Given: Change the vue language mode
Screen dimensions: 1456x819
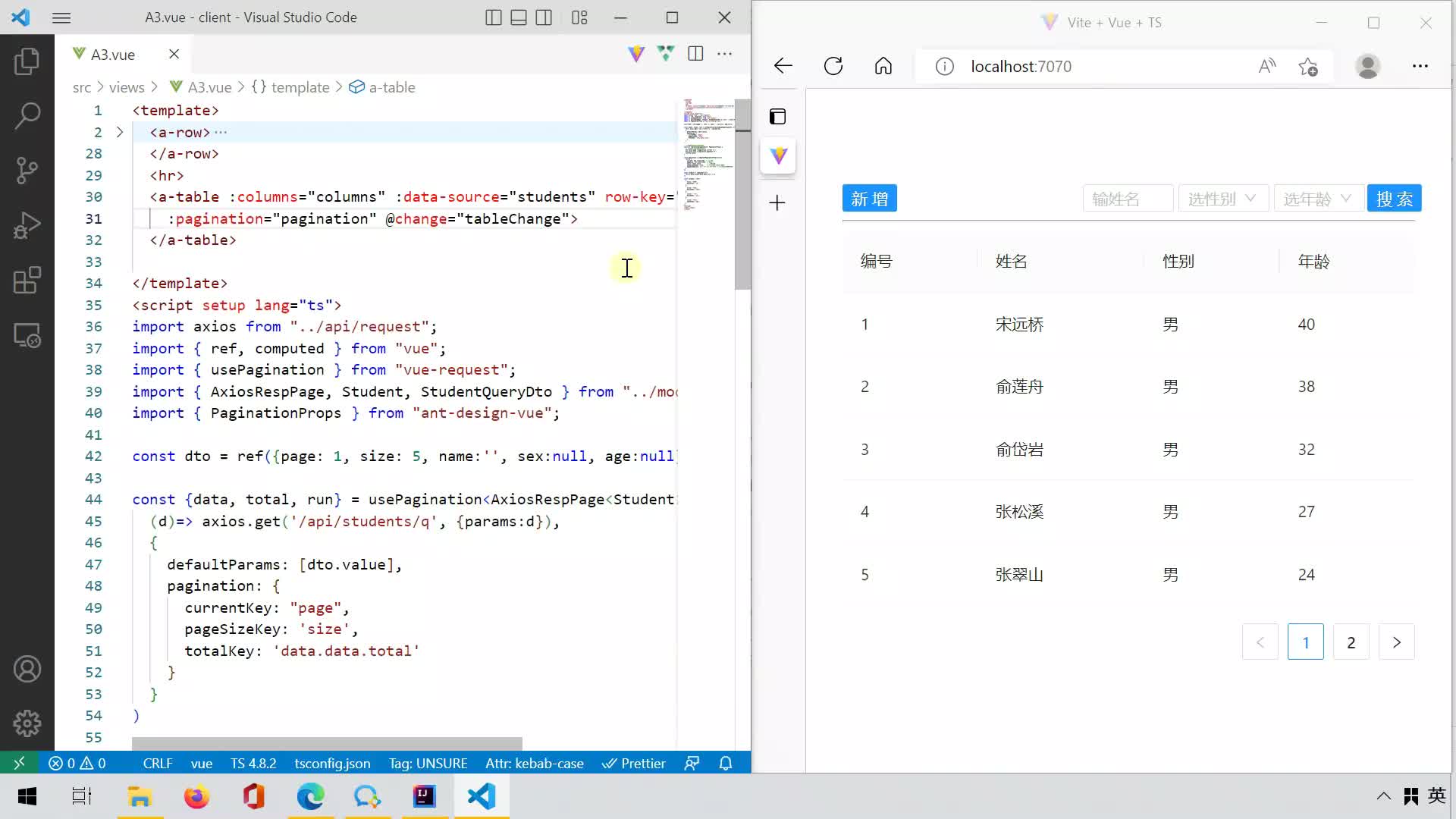Looking at the screenshot, I should [x=201, y=764].
